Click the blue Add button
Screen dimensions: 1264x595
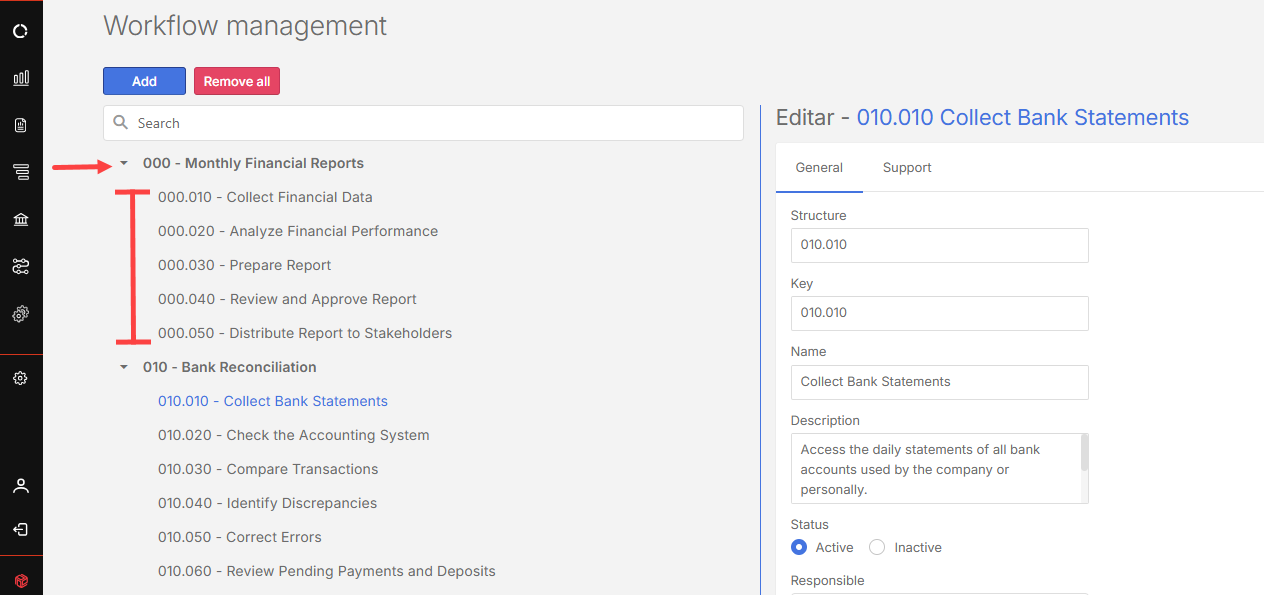point(144,81)
